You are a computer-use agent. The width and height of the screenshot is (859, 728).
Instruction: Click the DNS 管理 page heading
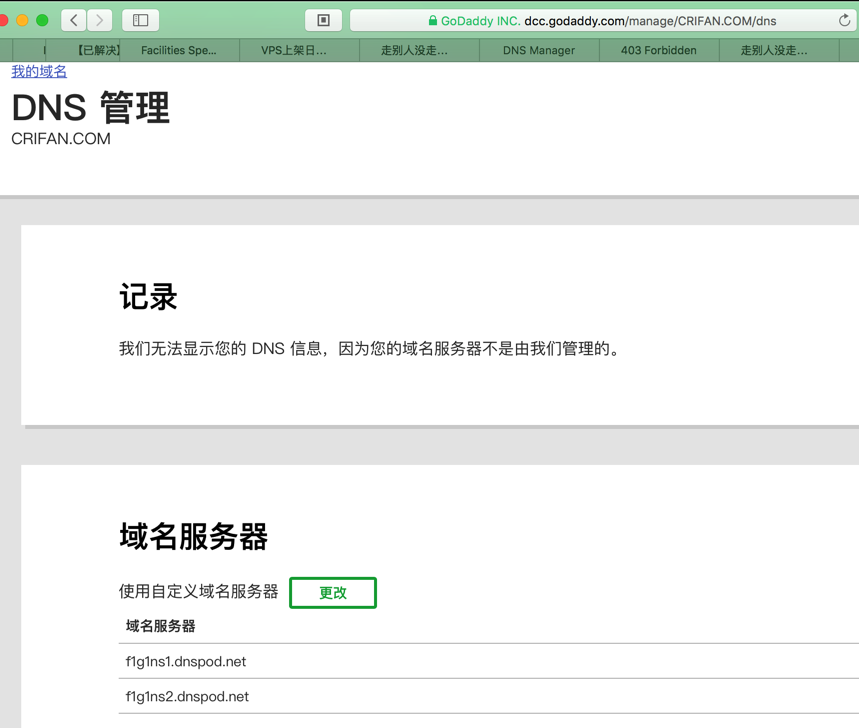90,107
